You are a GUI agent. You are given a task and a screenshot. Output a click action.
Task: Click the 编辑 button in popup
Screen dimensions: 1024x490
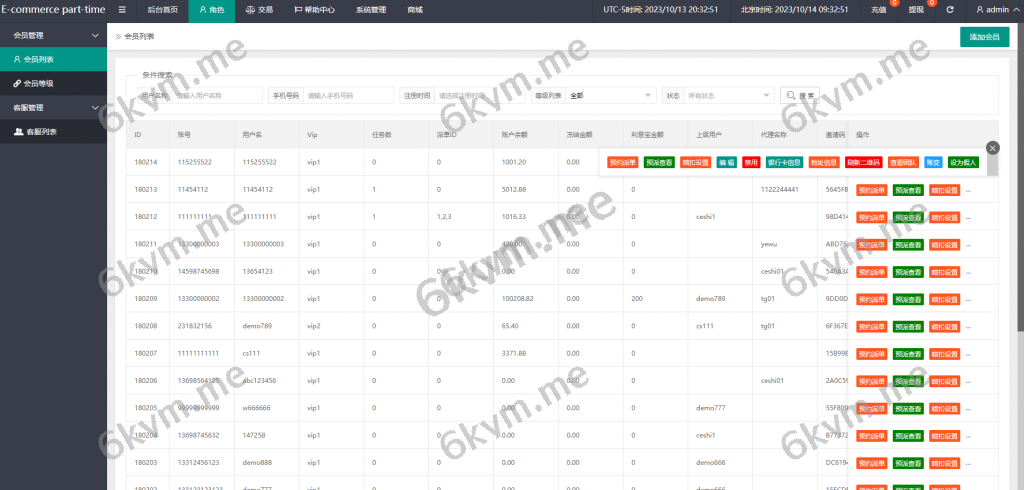[x=726, y=162]
